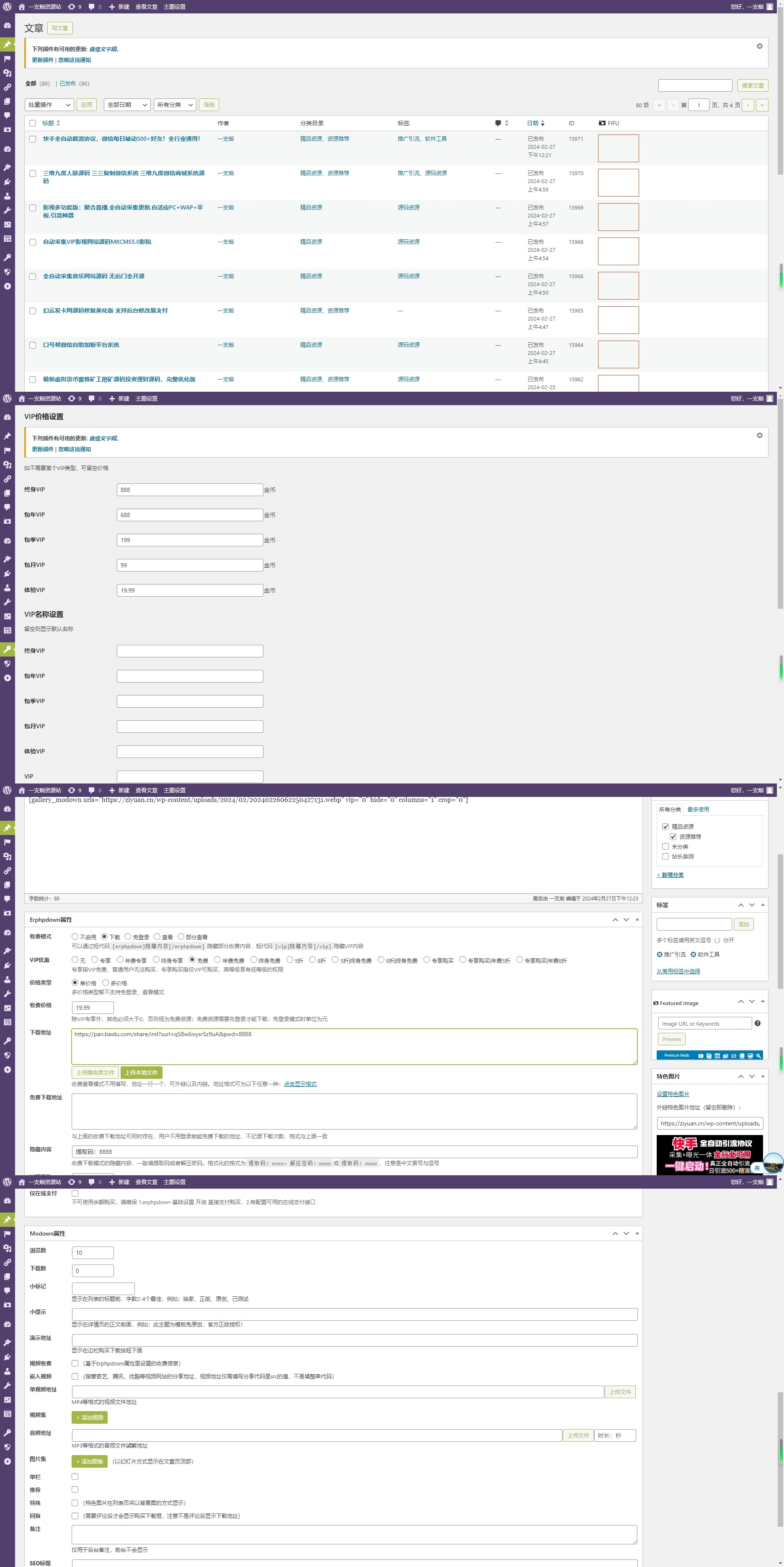Enable the 视频收费 checkbox
The height and width of the screenshot is (1567, 784).
pos(75,1363)
